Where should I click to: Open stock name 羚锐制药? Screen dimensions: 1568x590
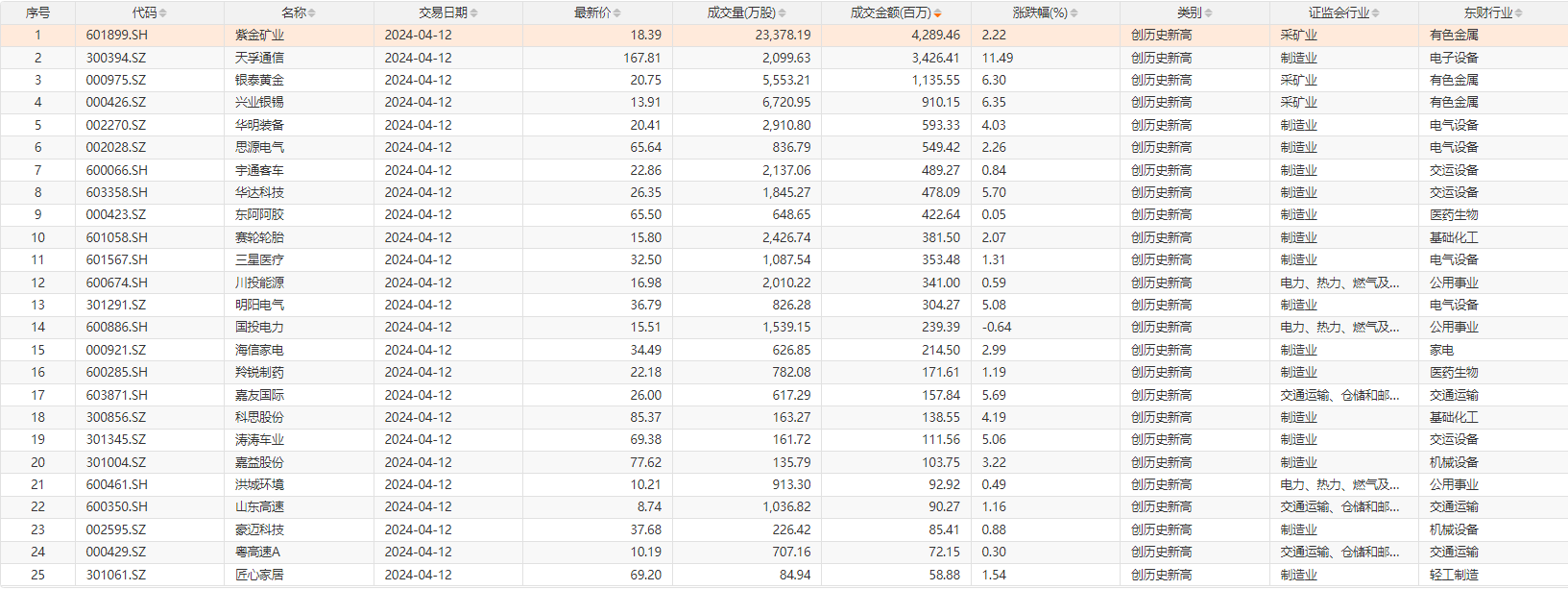pyautogui.click(x=259, y=372)
